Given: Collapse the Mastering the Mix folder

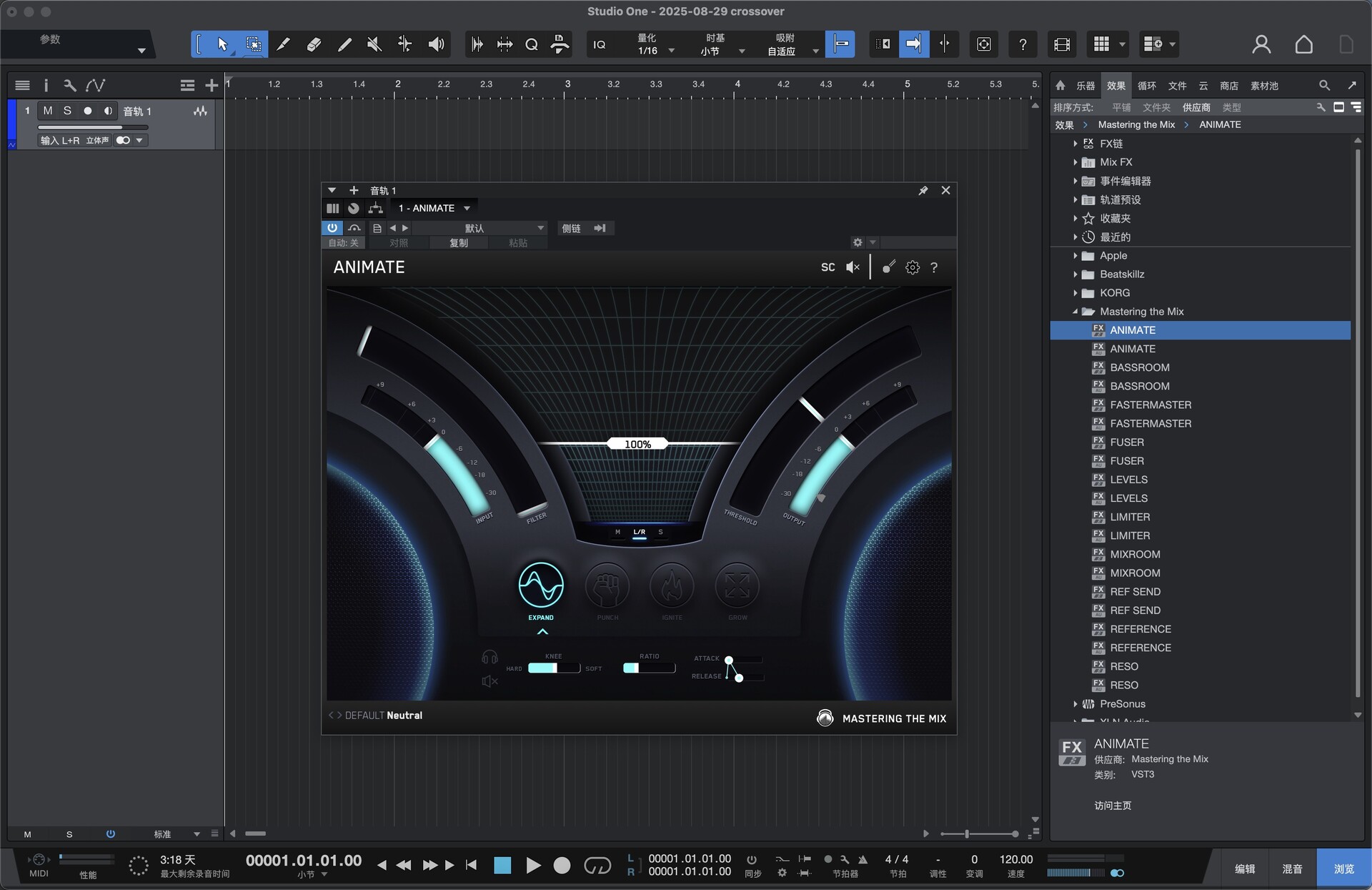Looking at the screenshot, I should click(1075, 311).
